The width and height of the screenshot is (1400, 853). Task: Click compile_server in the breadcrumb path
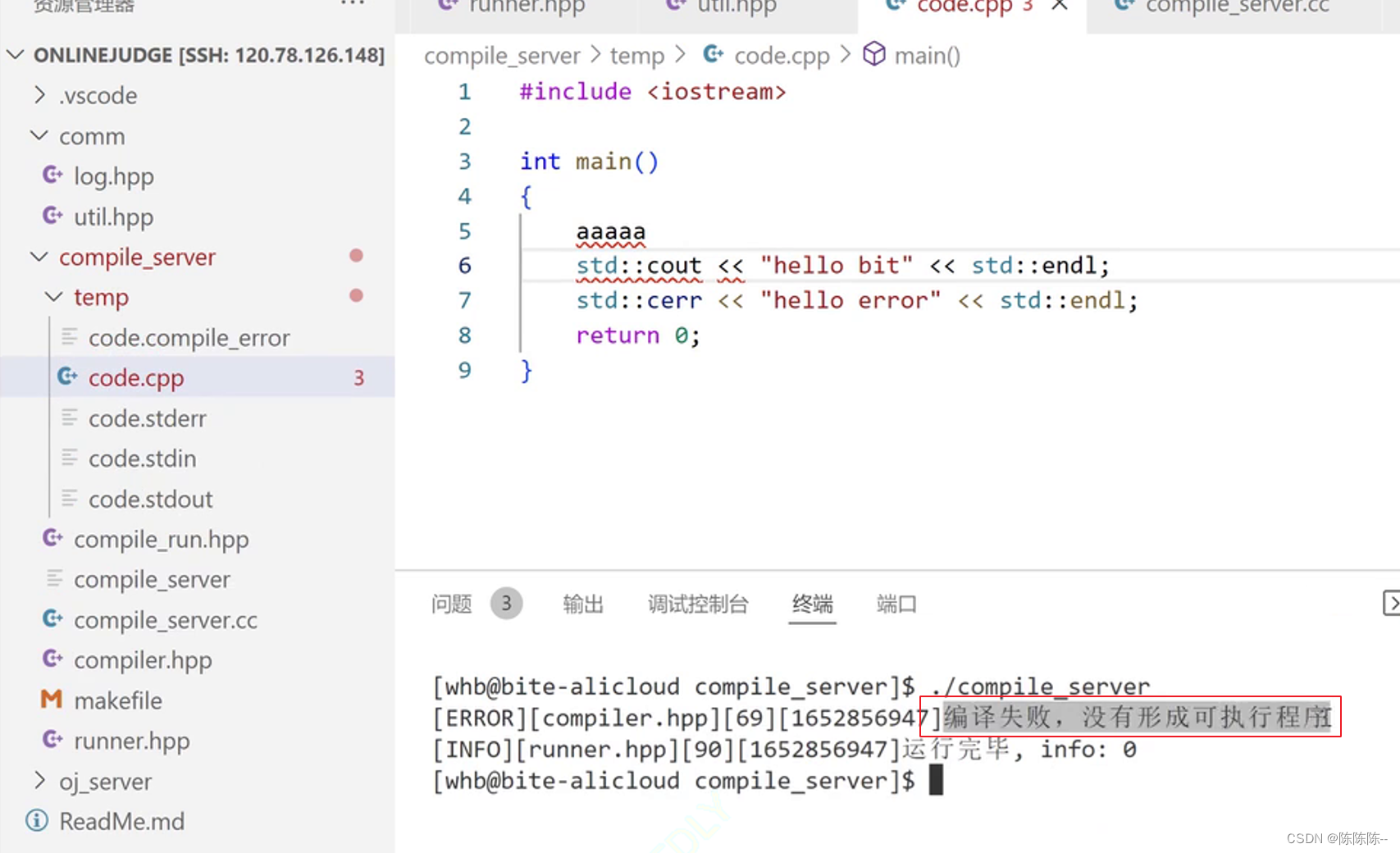pos(502,56)
